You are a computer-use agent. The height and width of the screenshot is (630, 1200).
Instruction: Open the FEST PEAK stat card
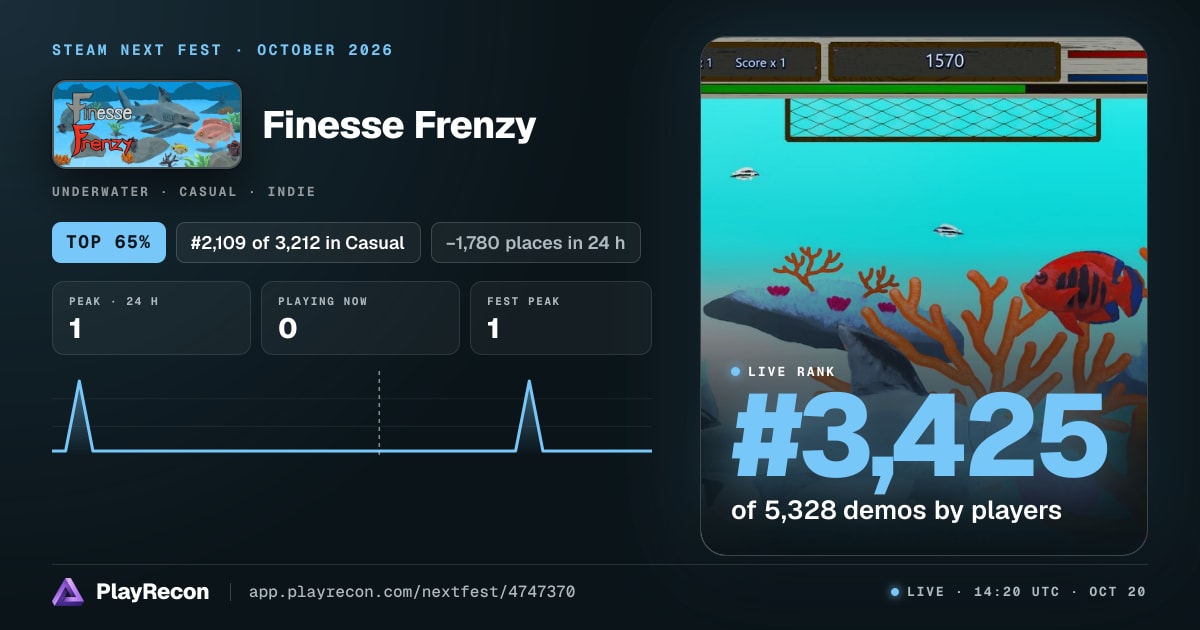point(561,318)
